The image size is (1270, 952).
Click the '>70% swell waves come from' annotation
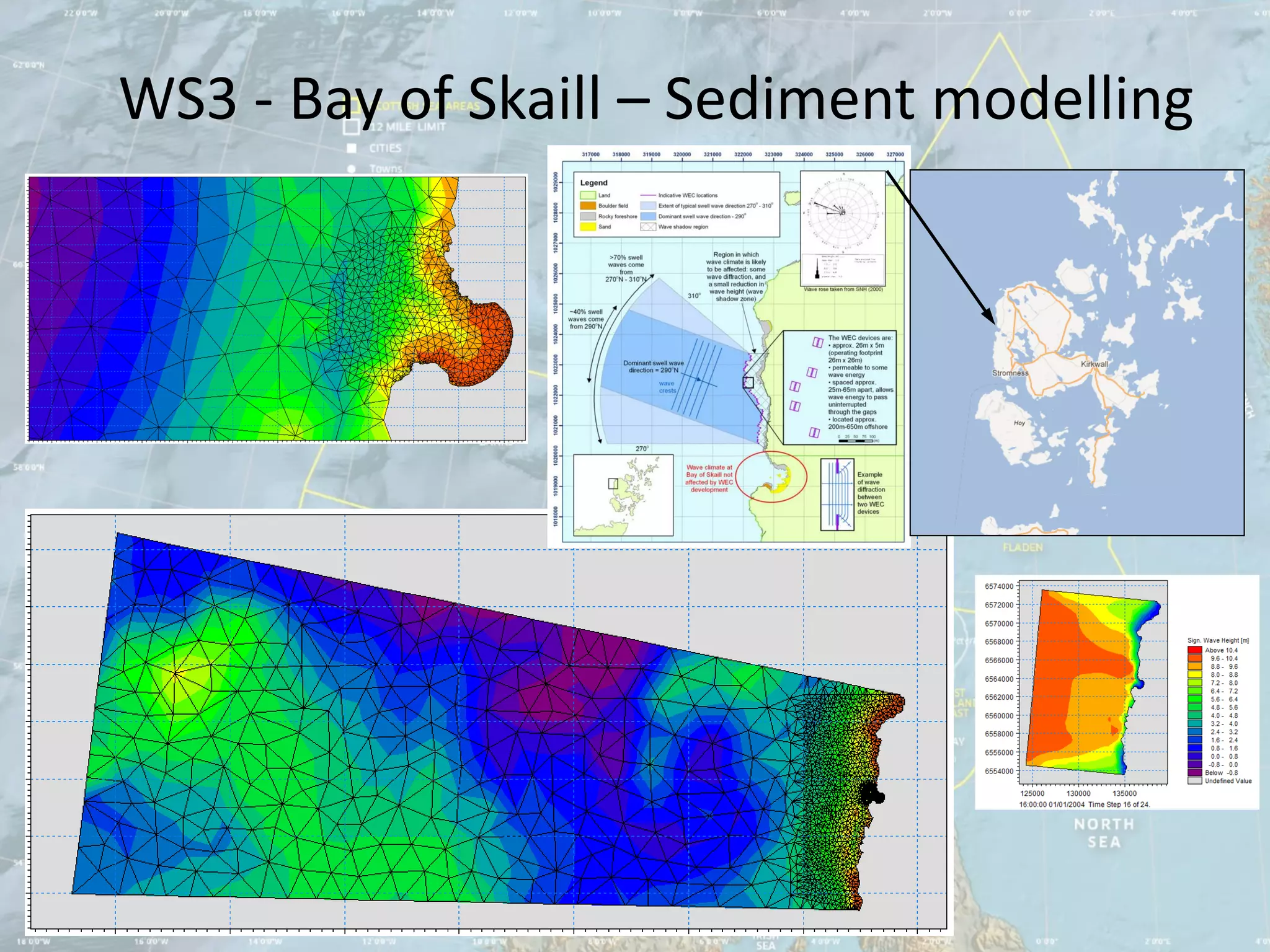(x=626, y=268)
